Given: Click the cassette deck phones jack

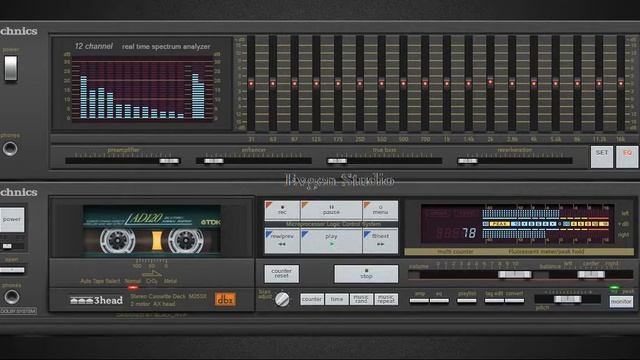Looking at the screenshot, I should click(11, 297).
